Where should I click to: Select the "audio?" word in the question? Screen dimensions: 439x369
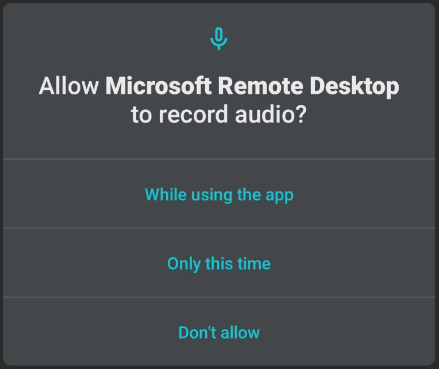point(271,114)
